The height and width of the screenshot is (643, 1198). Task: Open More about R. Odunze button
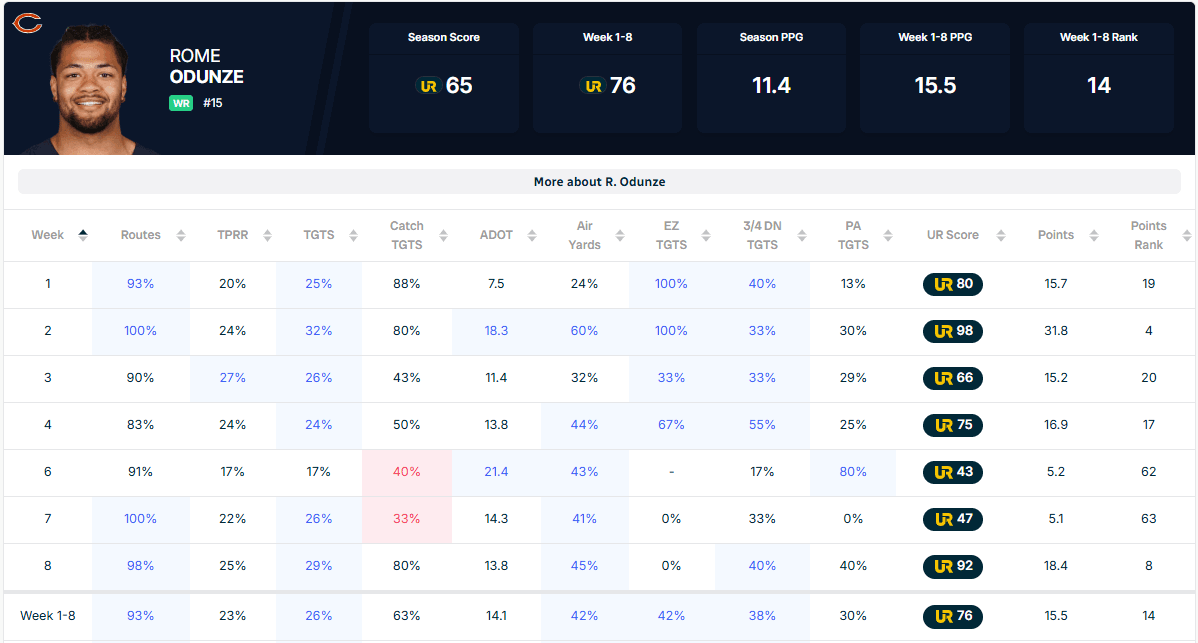click(x=599, y=182)
